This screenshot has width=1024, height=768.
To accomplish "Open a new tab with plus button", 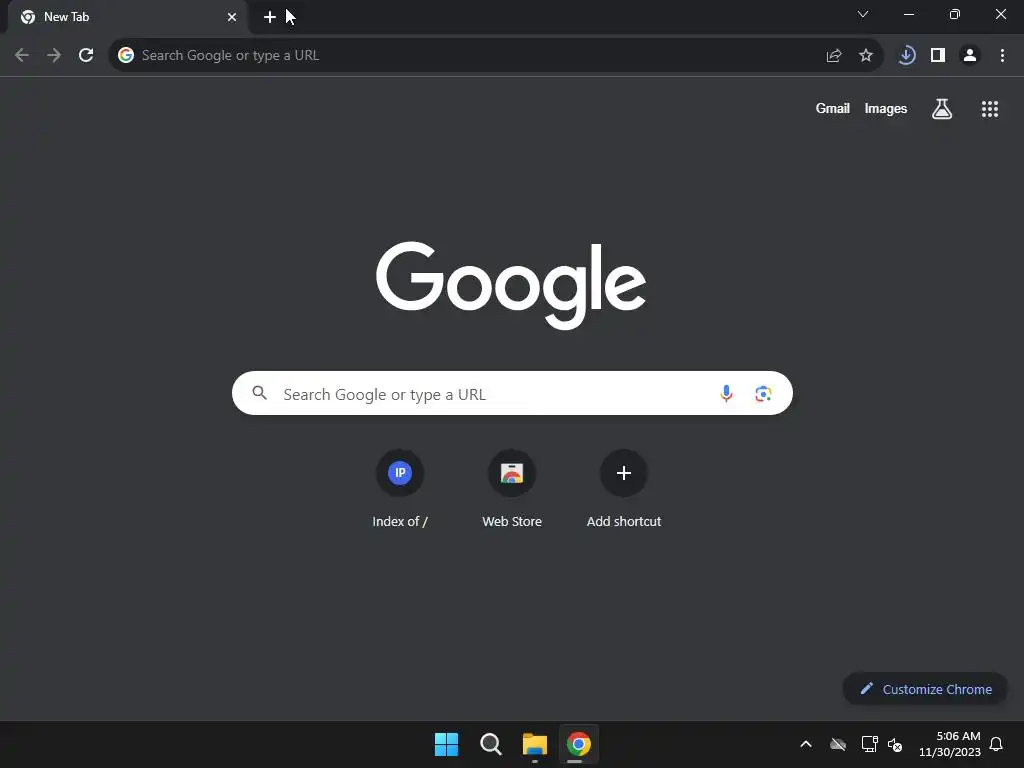I will [x=270, y=17].
